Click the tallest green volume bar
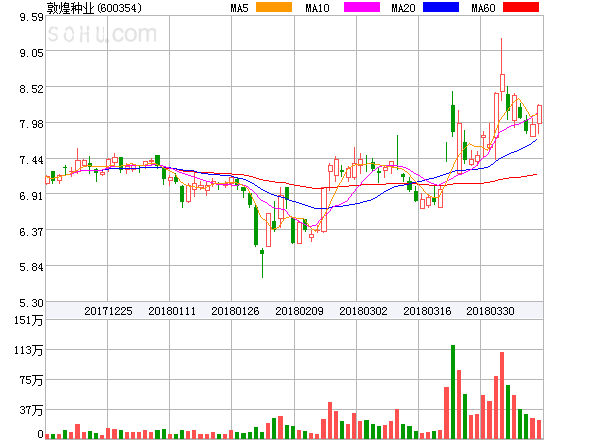600x440 pixels. click(x=453, y=392)
